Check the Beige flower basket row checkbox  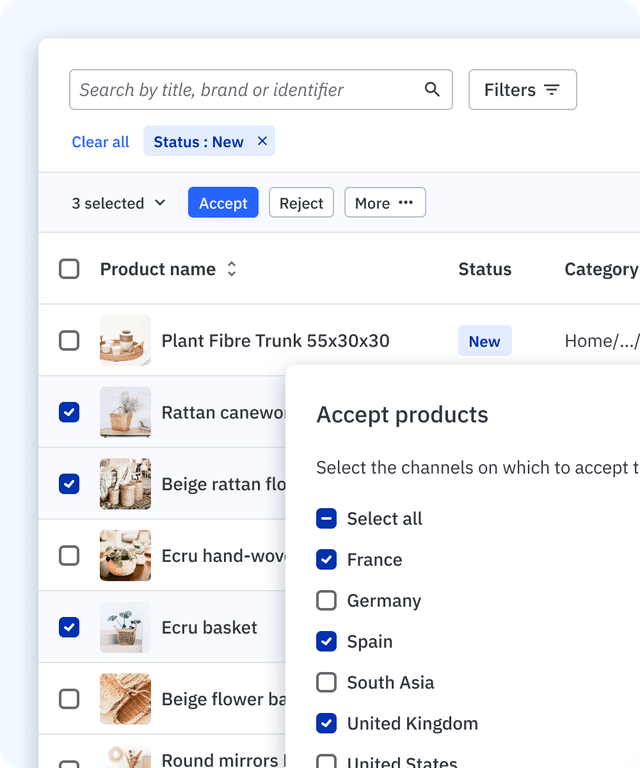coord(69,698)
